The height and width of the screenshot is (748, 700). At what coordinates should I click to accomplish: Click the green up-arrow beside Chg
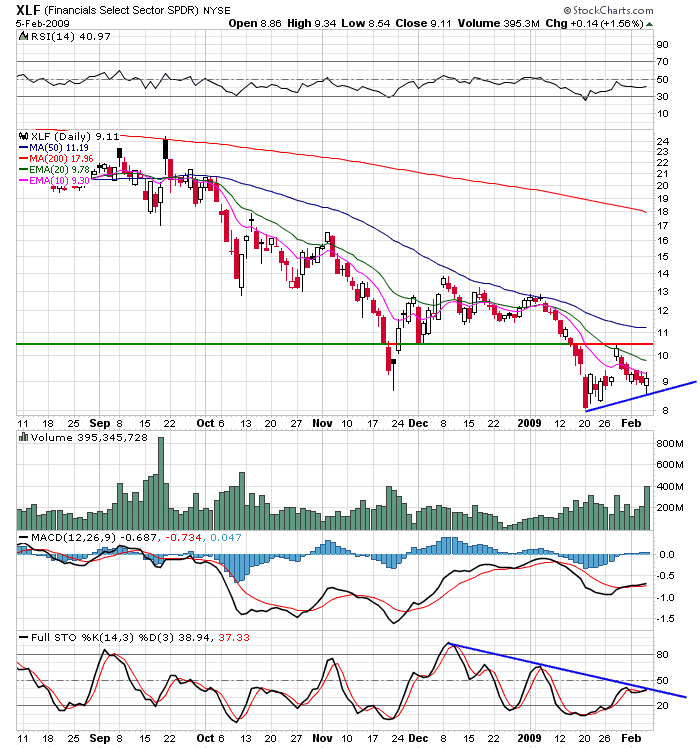click(x=649, y=24)
